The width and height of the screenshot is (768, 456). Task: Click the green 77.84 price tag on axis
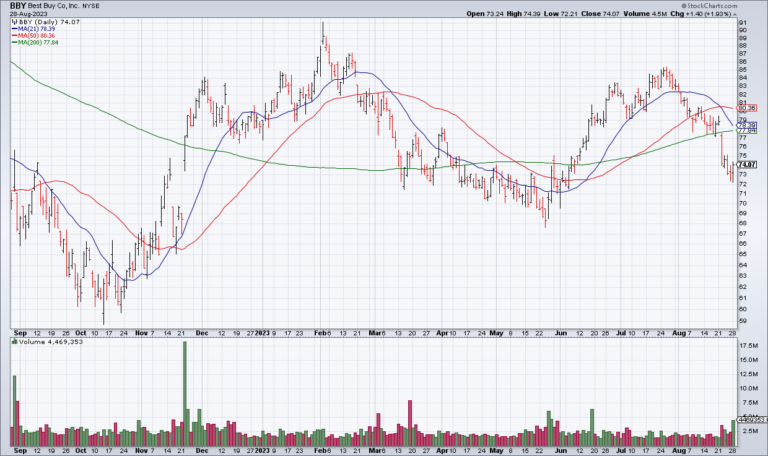746,131
